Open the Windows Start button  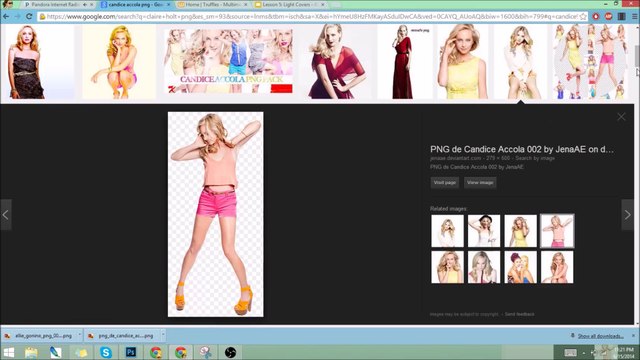[x=8, y=352]
